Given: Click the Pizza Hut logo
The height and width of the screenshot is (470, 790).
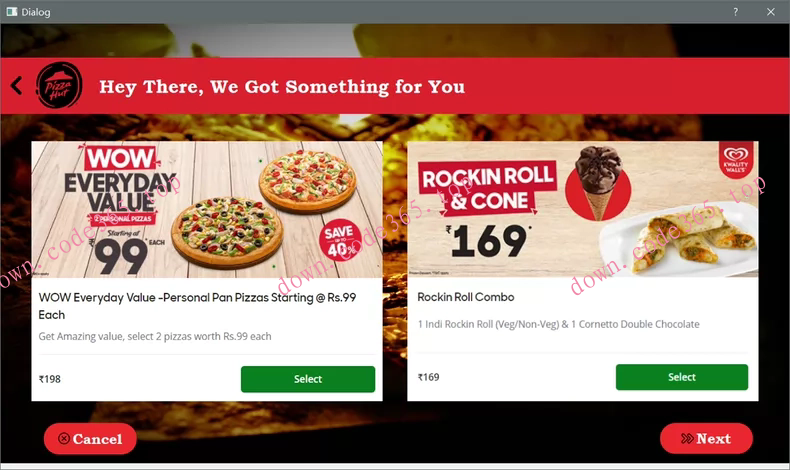Looking at the screenshot, I should point(59,85).
